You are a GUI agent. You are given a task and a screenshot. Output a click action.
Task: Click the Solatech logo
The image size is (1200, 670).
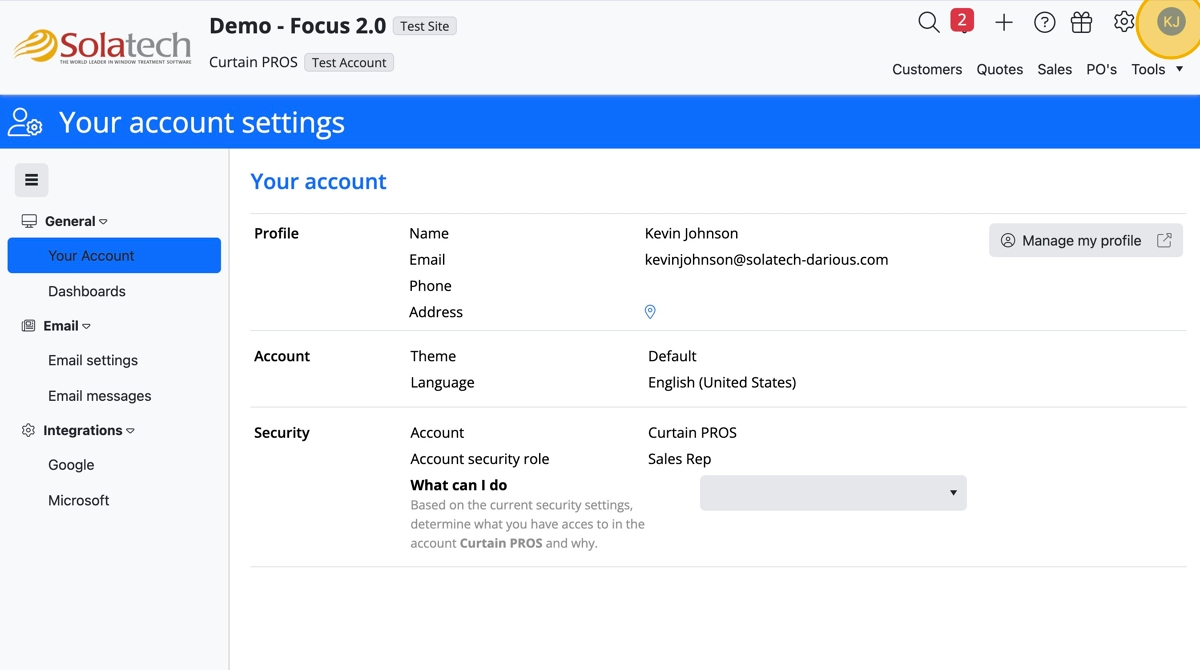(102, 46)
